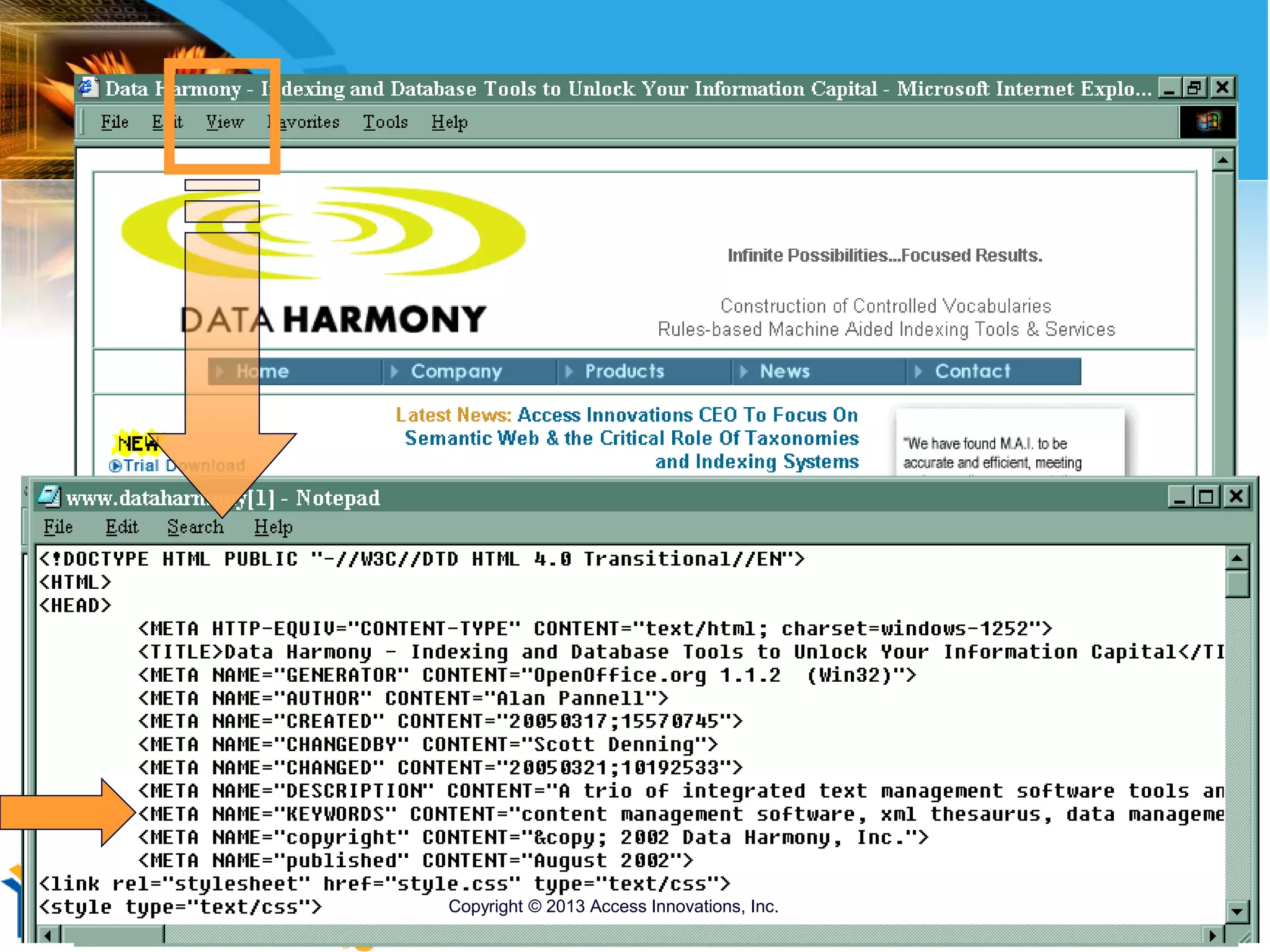1270x952 pixels.
Task: Click the META NAME="published" line
Action: pyautogui.click(x=415, y=860)
